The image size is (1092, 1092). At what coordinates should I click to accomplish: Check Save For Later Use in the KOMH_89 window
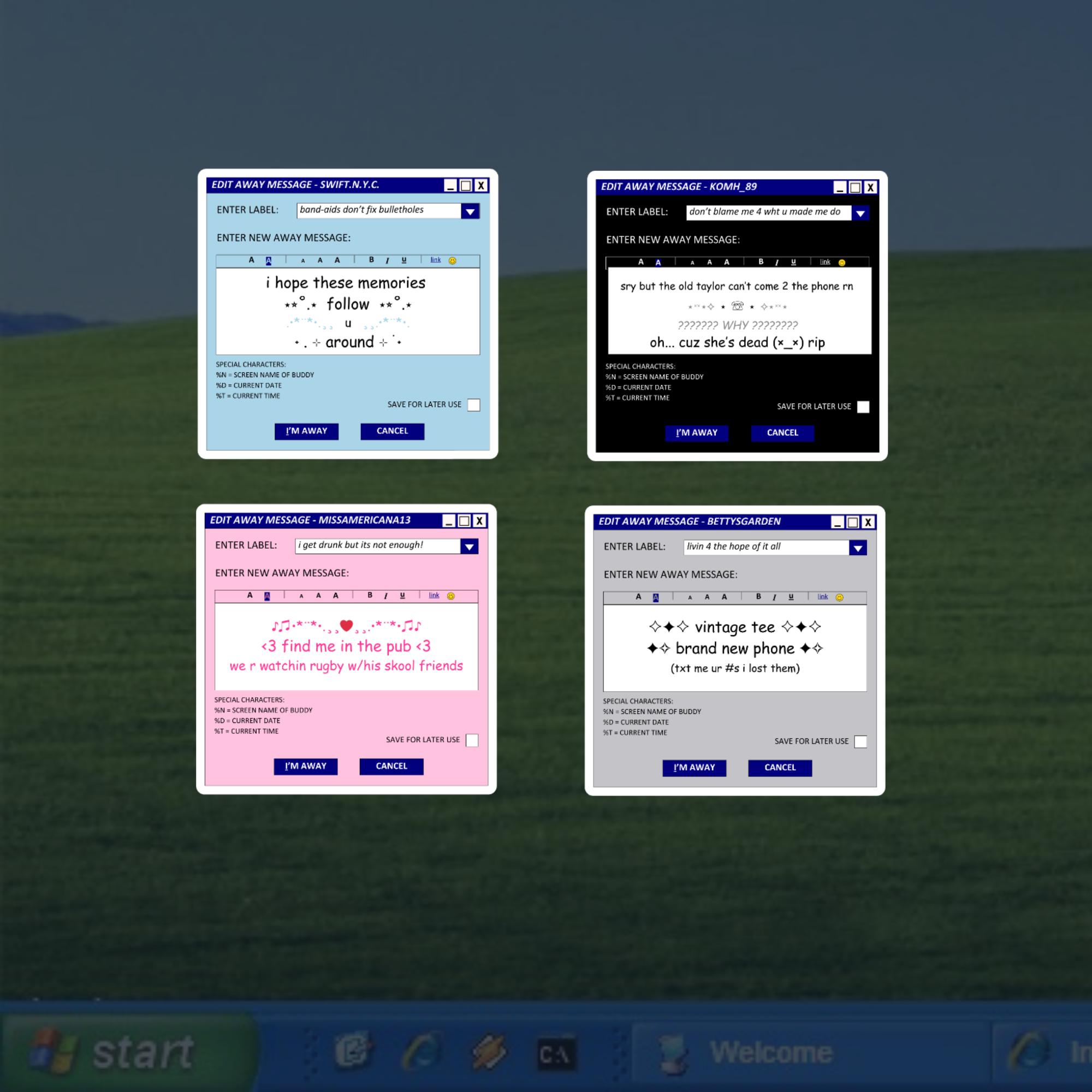click(863, 407)
